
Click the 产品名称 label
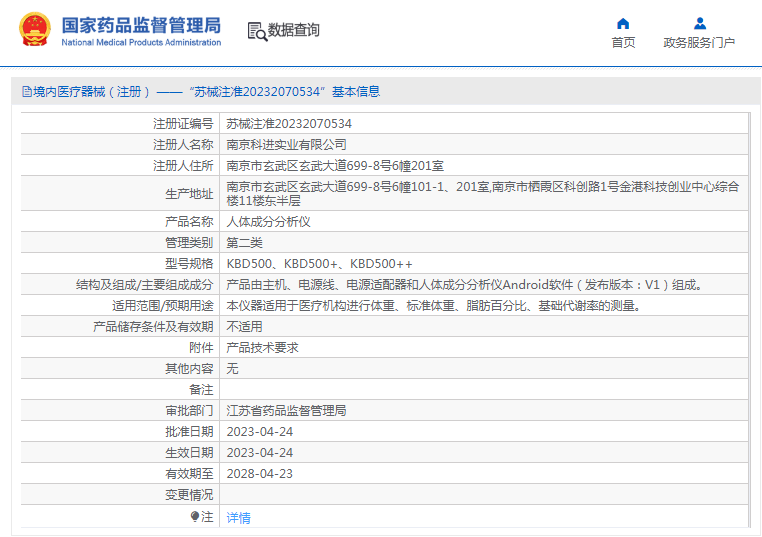(x=189, y=222)
